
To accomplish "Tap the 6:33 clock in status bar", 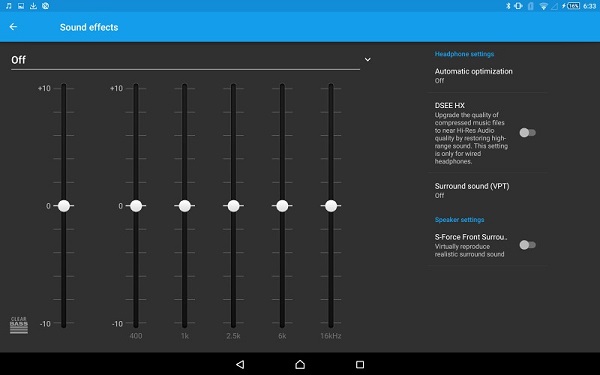I will [x=589, y=6].
